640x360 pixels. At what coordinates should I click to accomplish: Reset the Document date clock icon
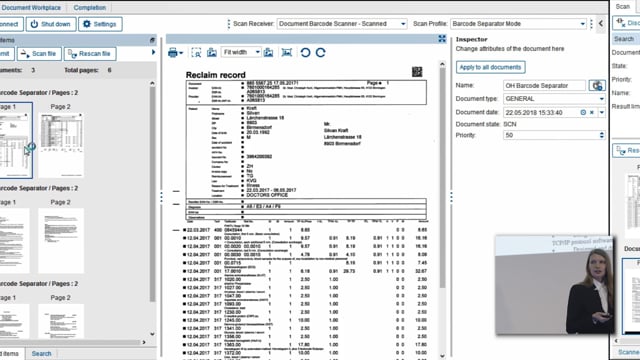583,112
